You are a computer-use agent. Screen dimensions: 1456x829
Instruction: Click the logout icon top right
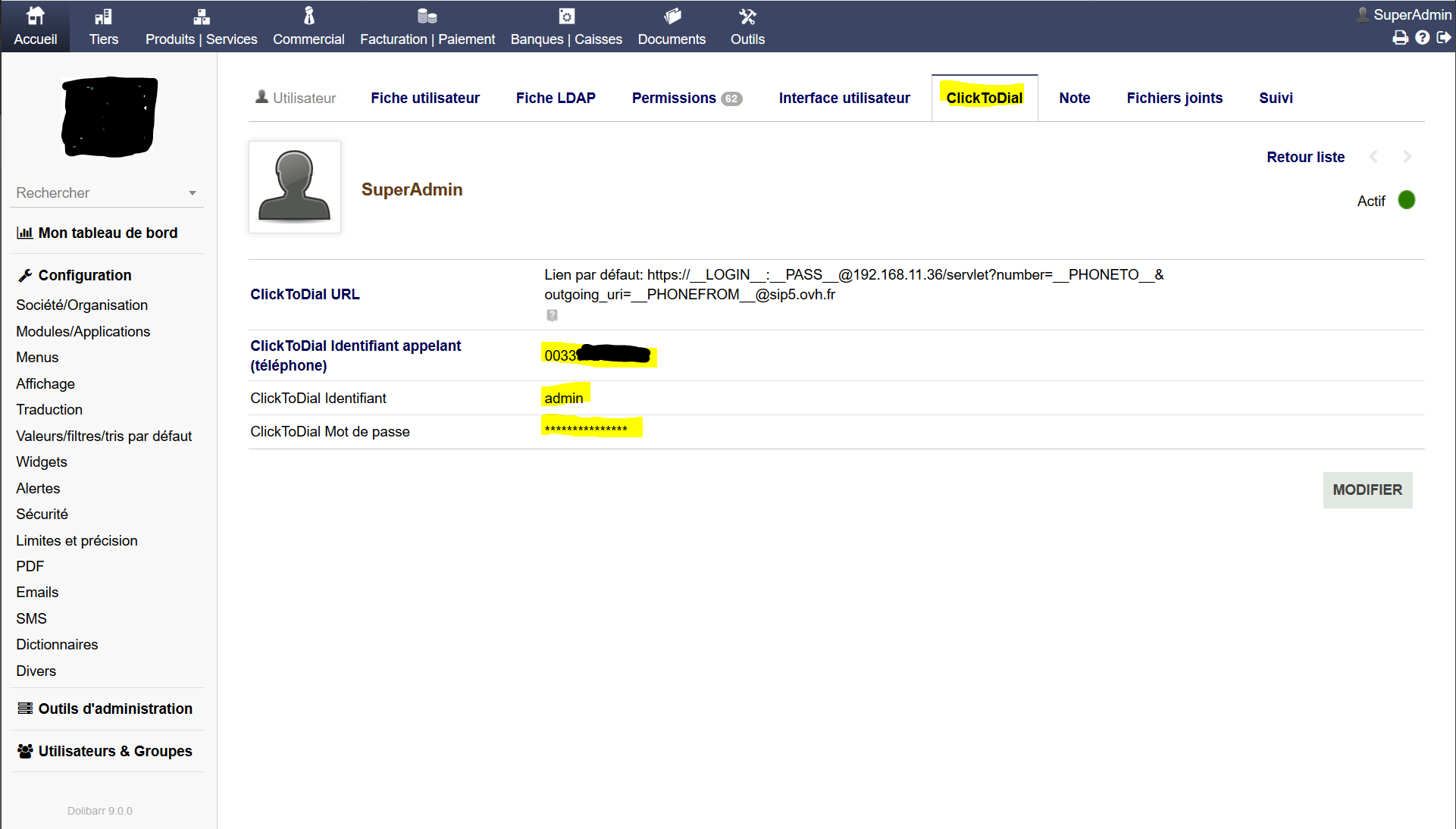[1444, 38]
